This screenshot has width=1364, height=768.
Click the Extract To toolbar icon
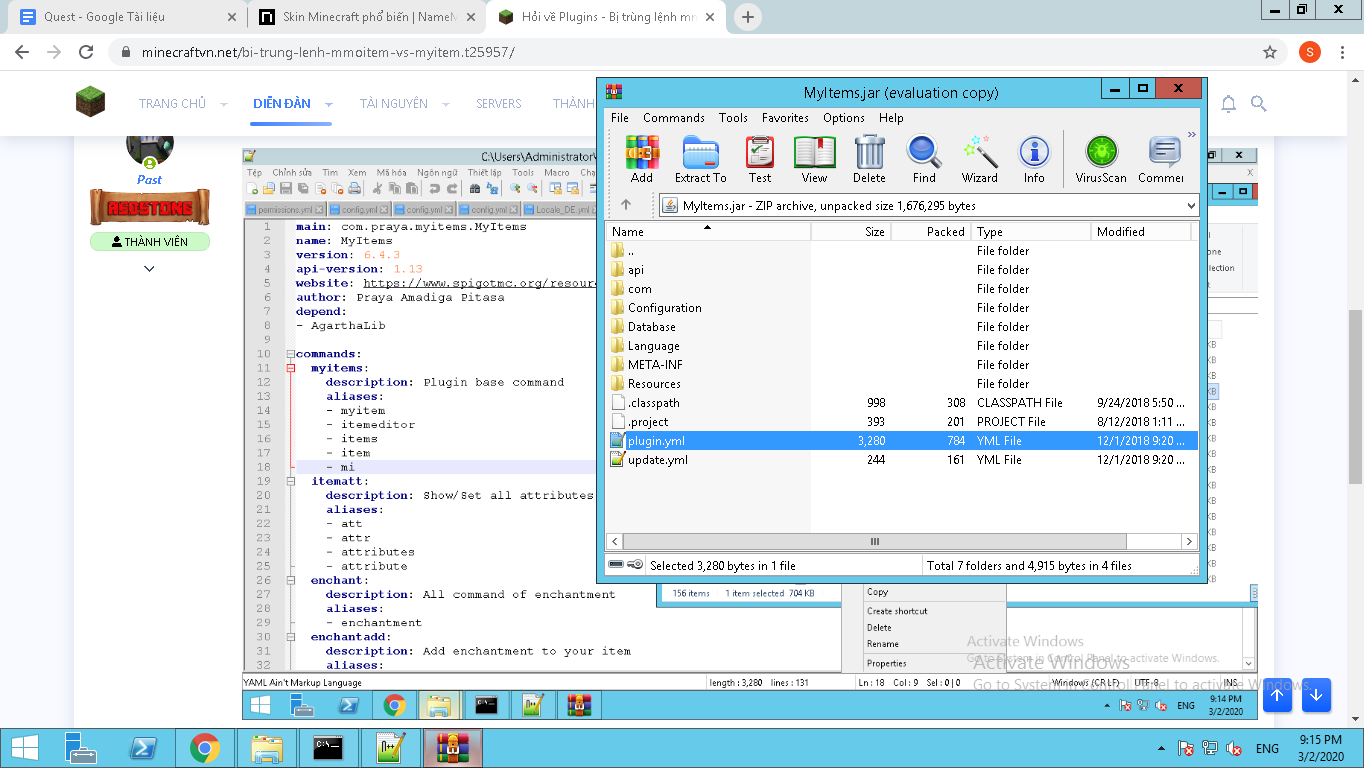[x=700, y=160]
